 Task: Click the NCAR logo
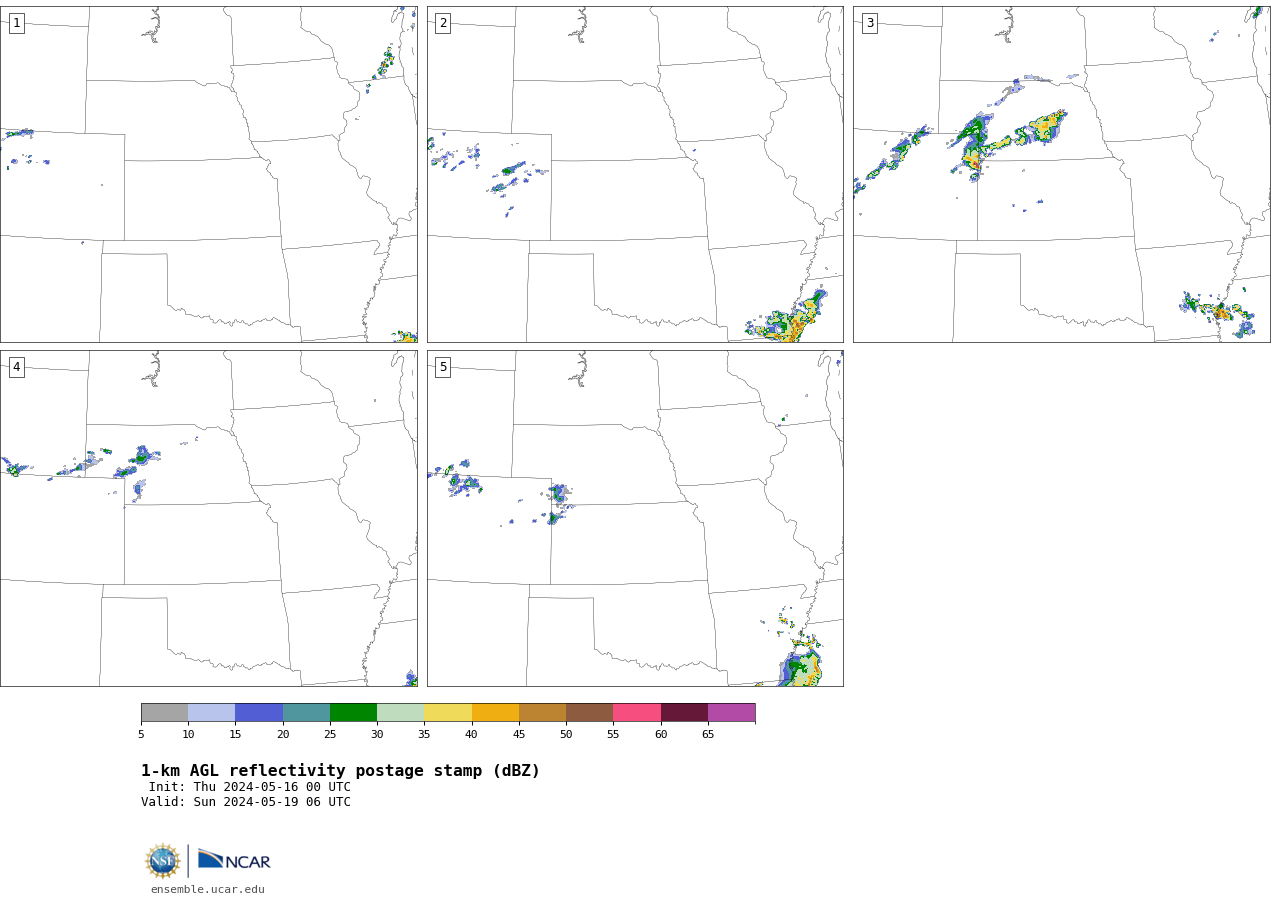[234, 860]
